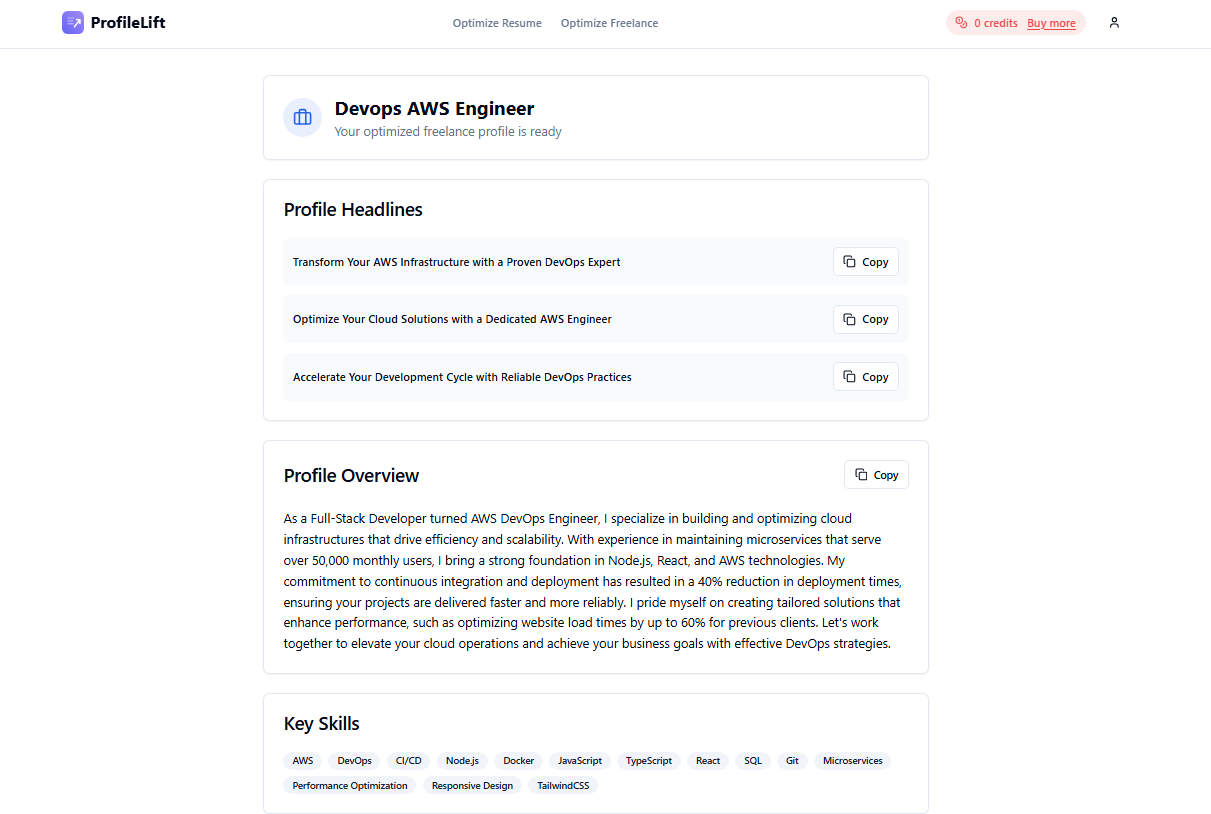
Task: Click headline text 'Optimize Your Cloud Solutions with a Dedicated AWS Engineer'
Action: coord(452,319)
